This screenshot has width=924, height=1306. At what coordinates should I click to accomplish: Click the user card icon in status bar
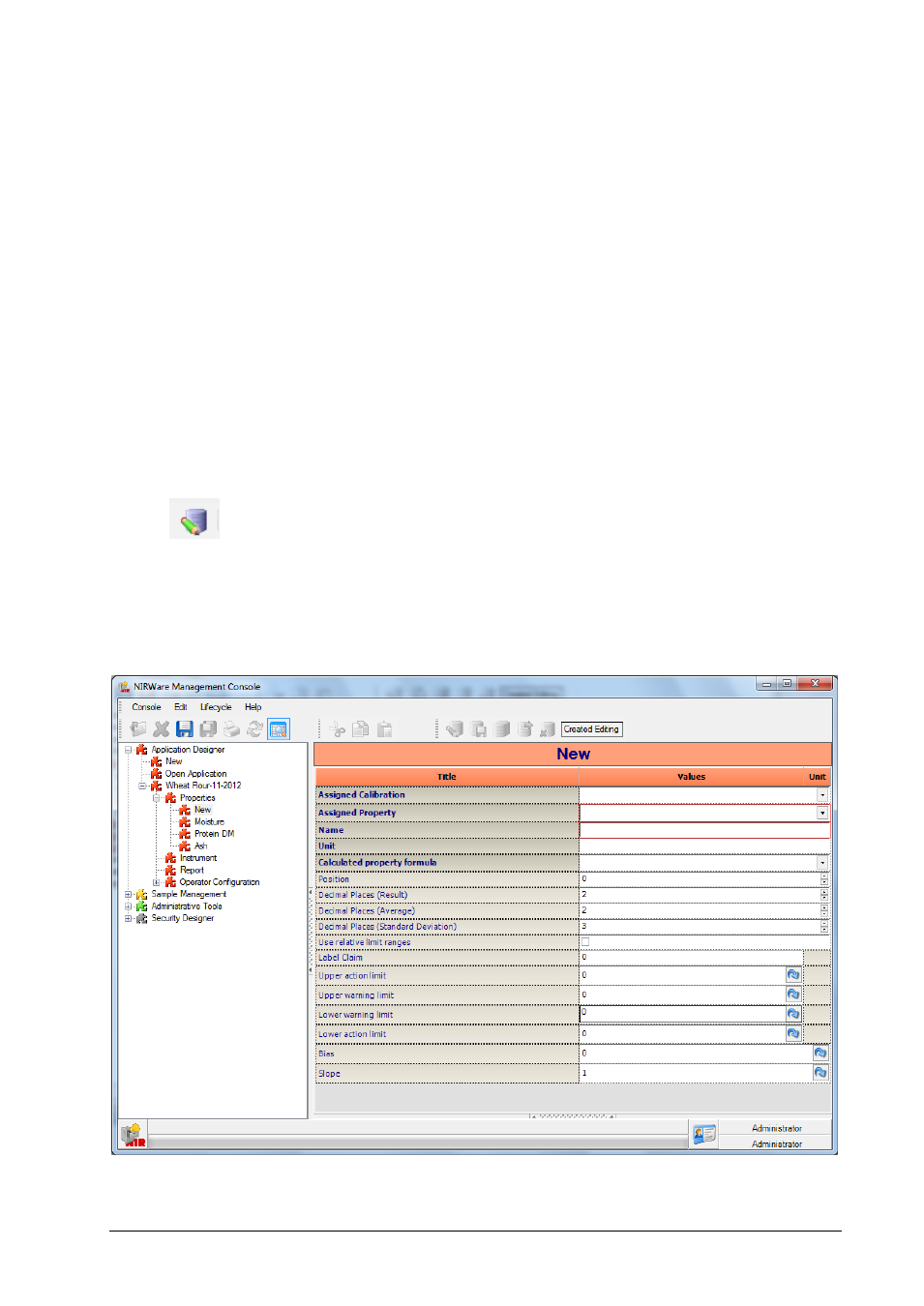[x=704, y=1135]
